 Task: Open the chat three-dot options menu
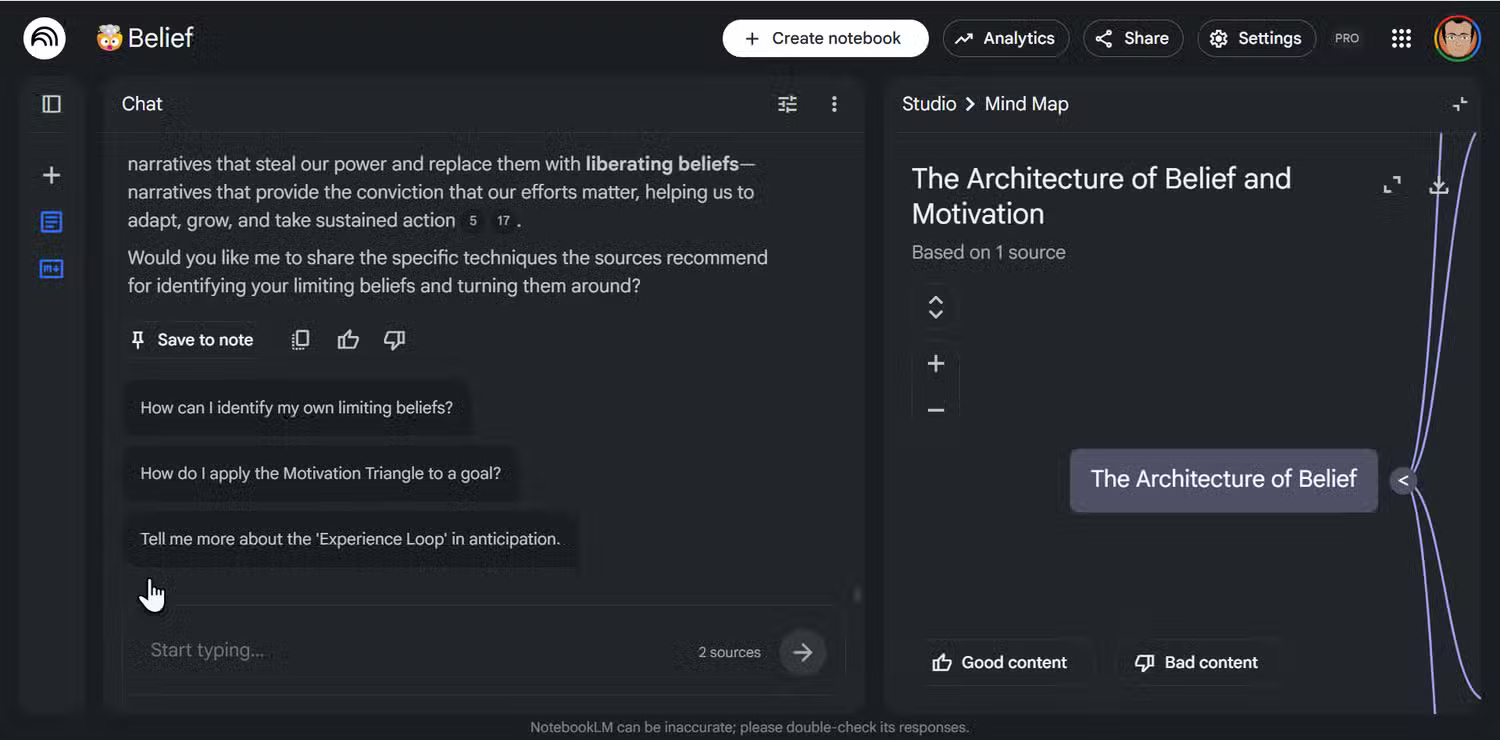[834, 104]
